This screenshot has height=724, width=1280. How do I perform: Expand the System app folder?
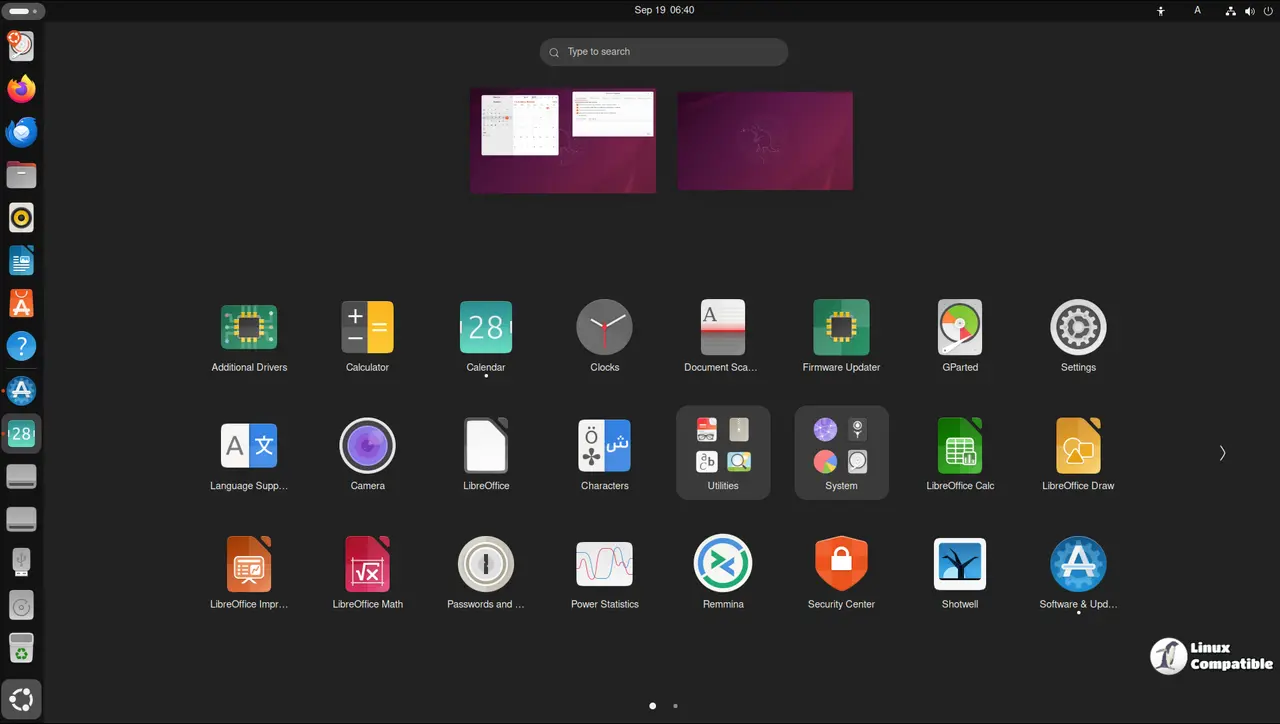[841, 451]
